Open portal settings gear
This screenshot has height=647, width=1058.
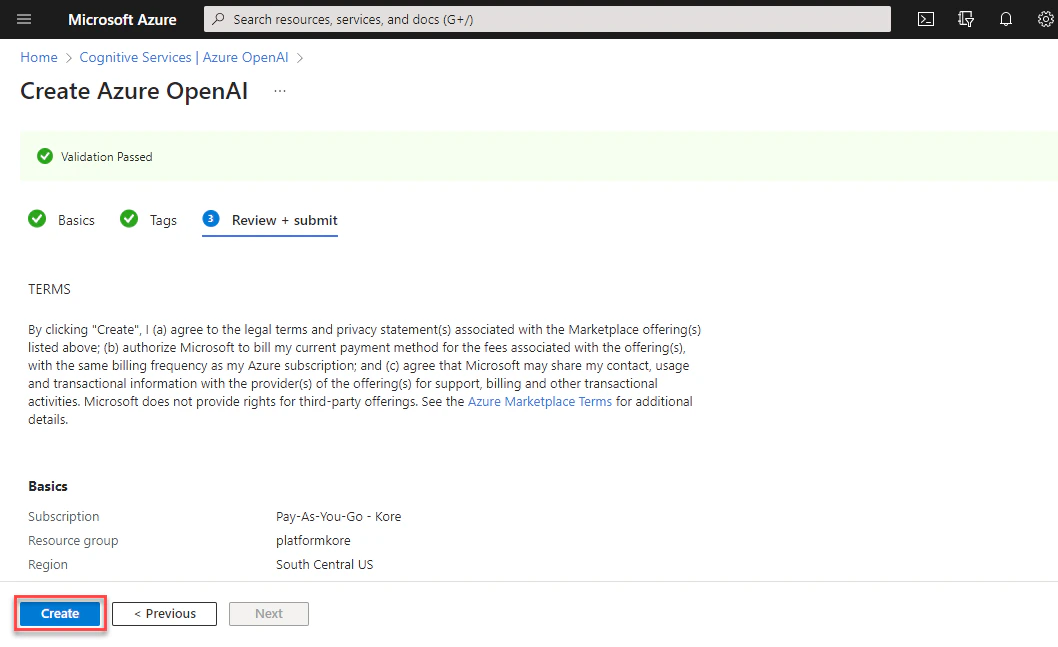pos(1045,19)
